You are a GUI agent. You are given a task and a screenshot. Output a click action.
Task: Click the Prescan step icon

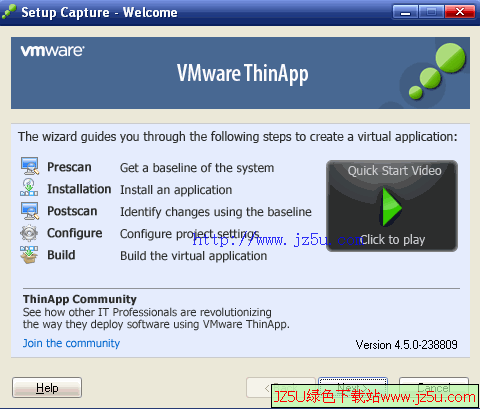click(x=30, y=166)
